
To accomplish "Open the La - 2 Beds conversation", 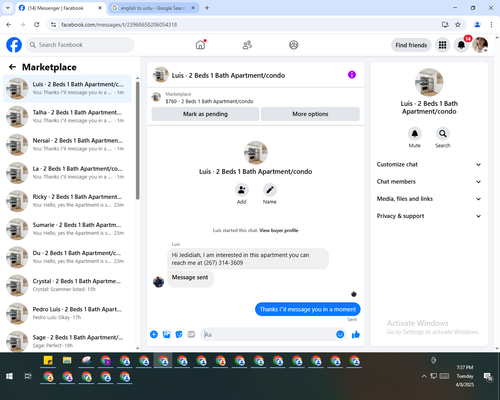I will [x=67, y=173].
